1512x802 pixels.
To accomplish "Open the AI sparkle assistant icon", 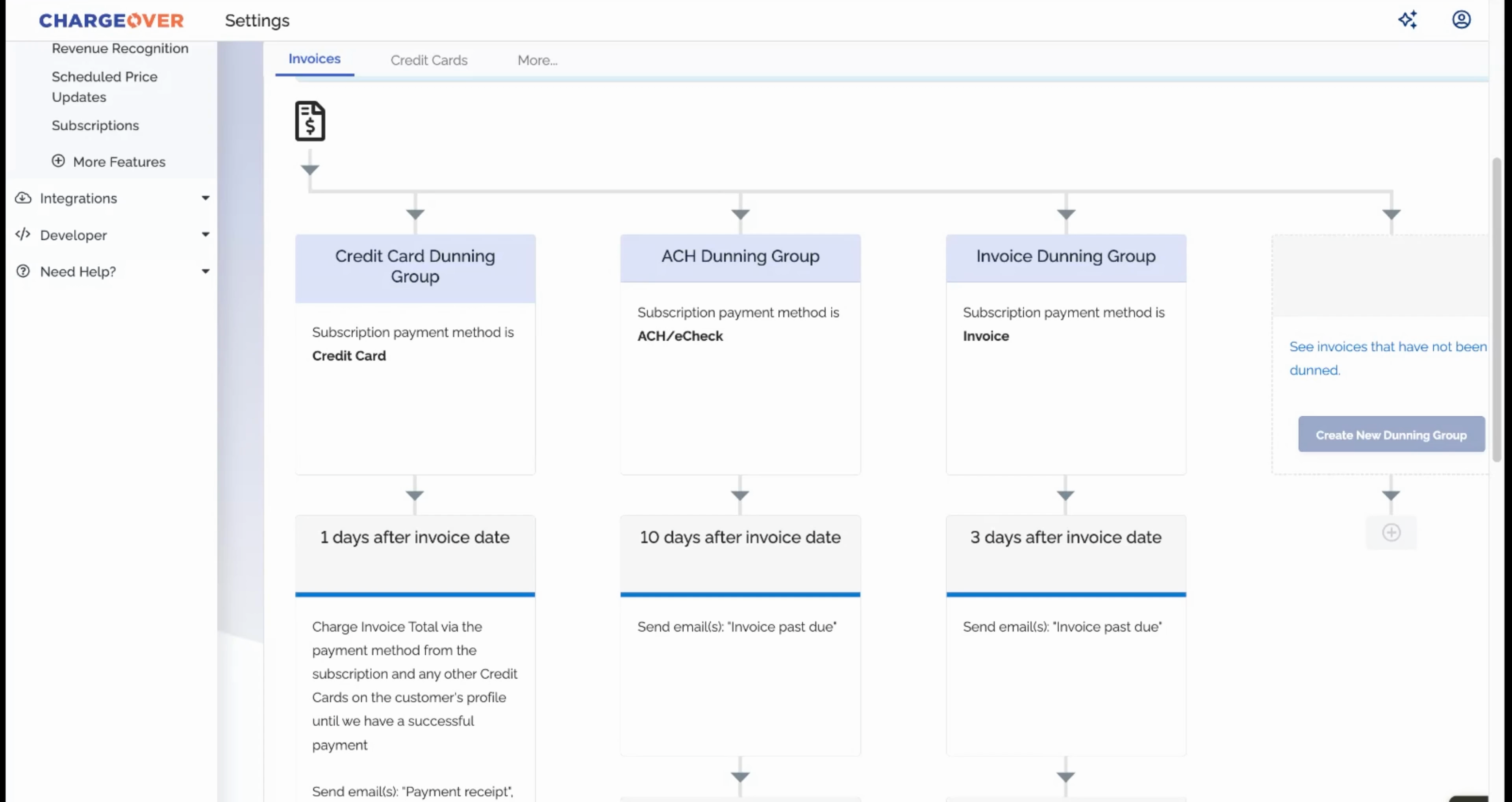I will 1408,20.
